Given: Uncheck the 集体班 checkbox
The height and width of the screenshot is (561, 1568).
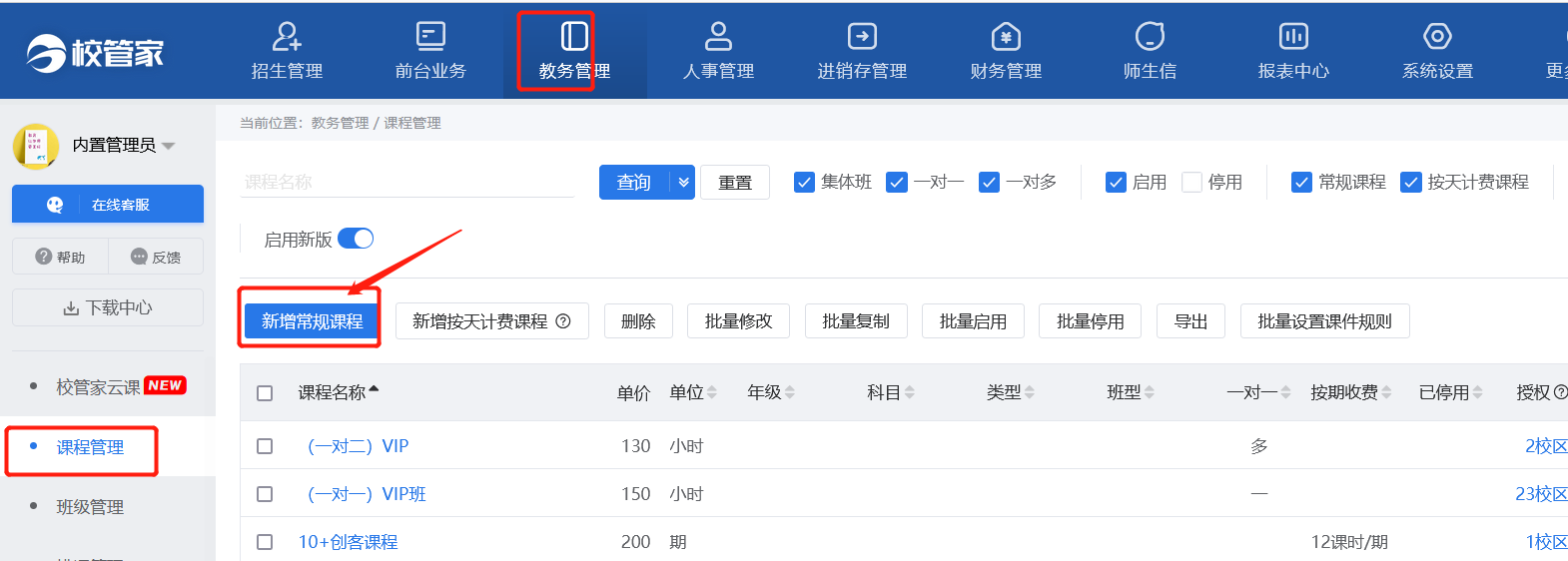Looking at the screenshot, I should point(804,183).
